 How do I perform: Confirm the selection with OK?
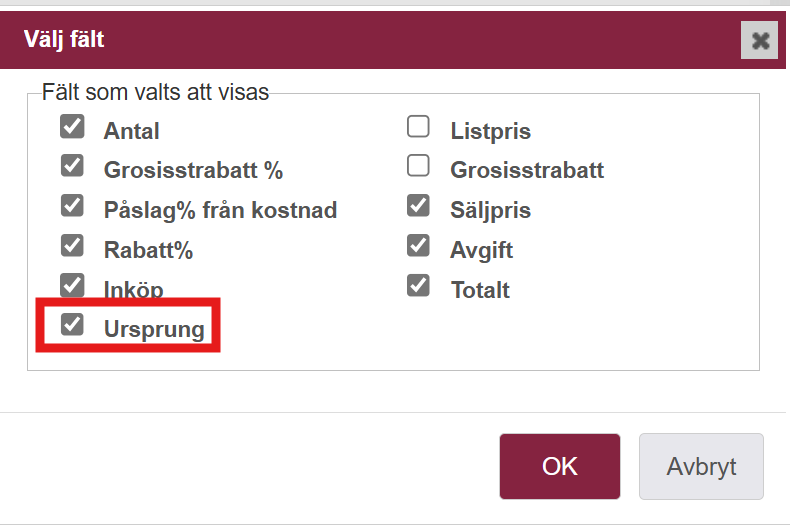[x=560, y=467]
